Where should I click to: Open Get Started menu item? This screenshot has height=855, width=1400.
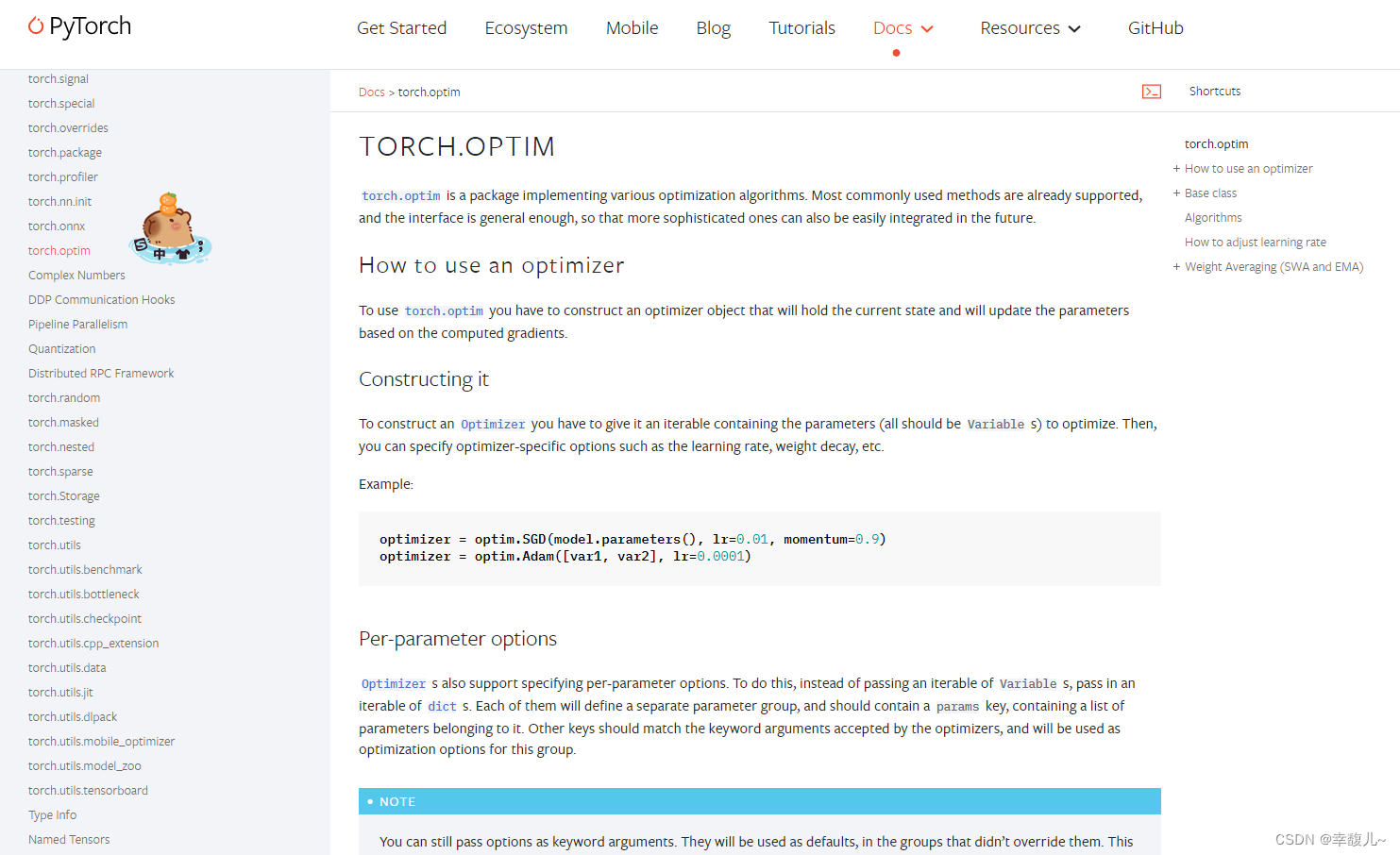pos(401,28)
